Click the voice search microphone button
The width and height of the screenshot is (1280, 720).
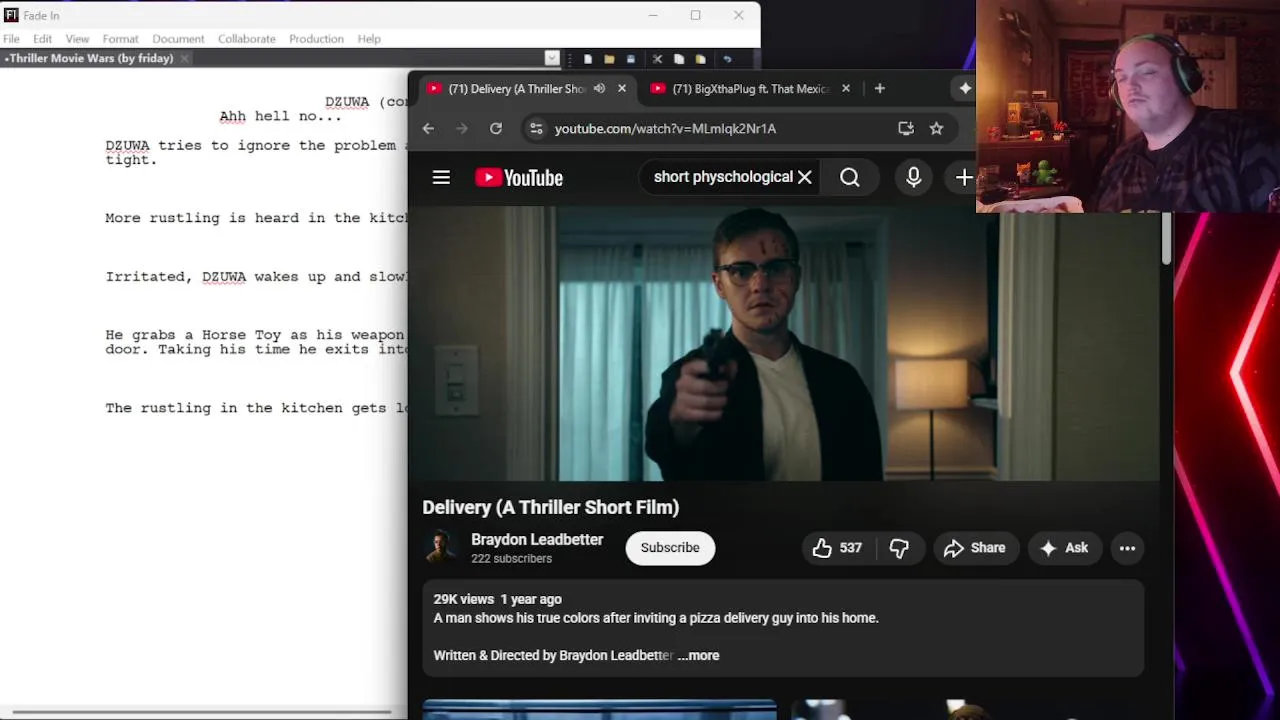click(913, 177)
